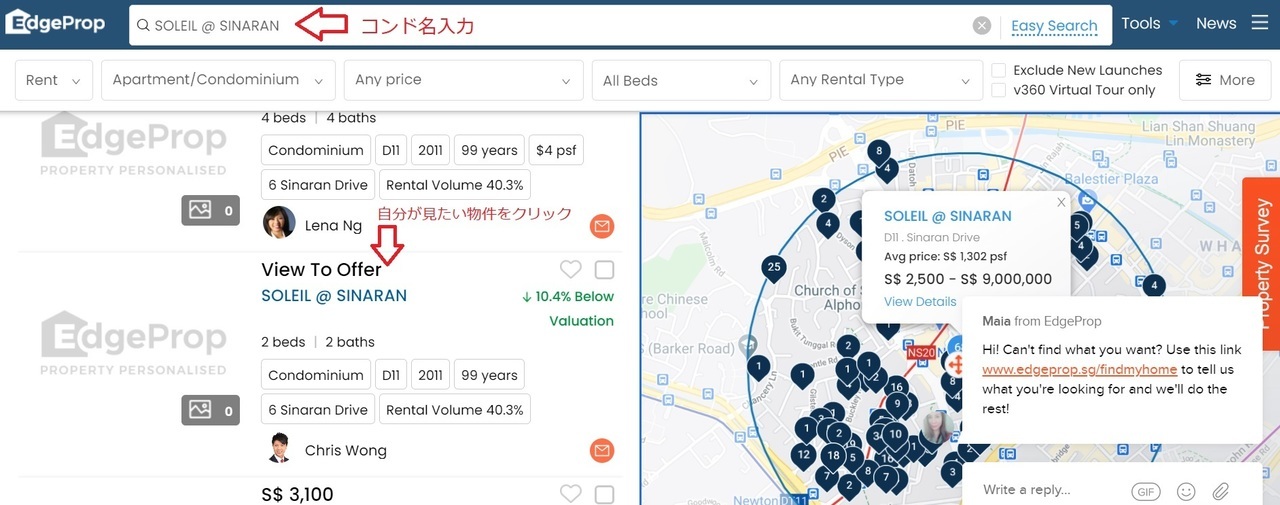
Task: Attach a file in chat
Action: (1221, 491)
